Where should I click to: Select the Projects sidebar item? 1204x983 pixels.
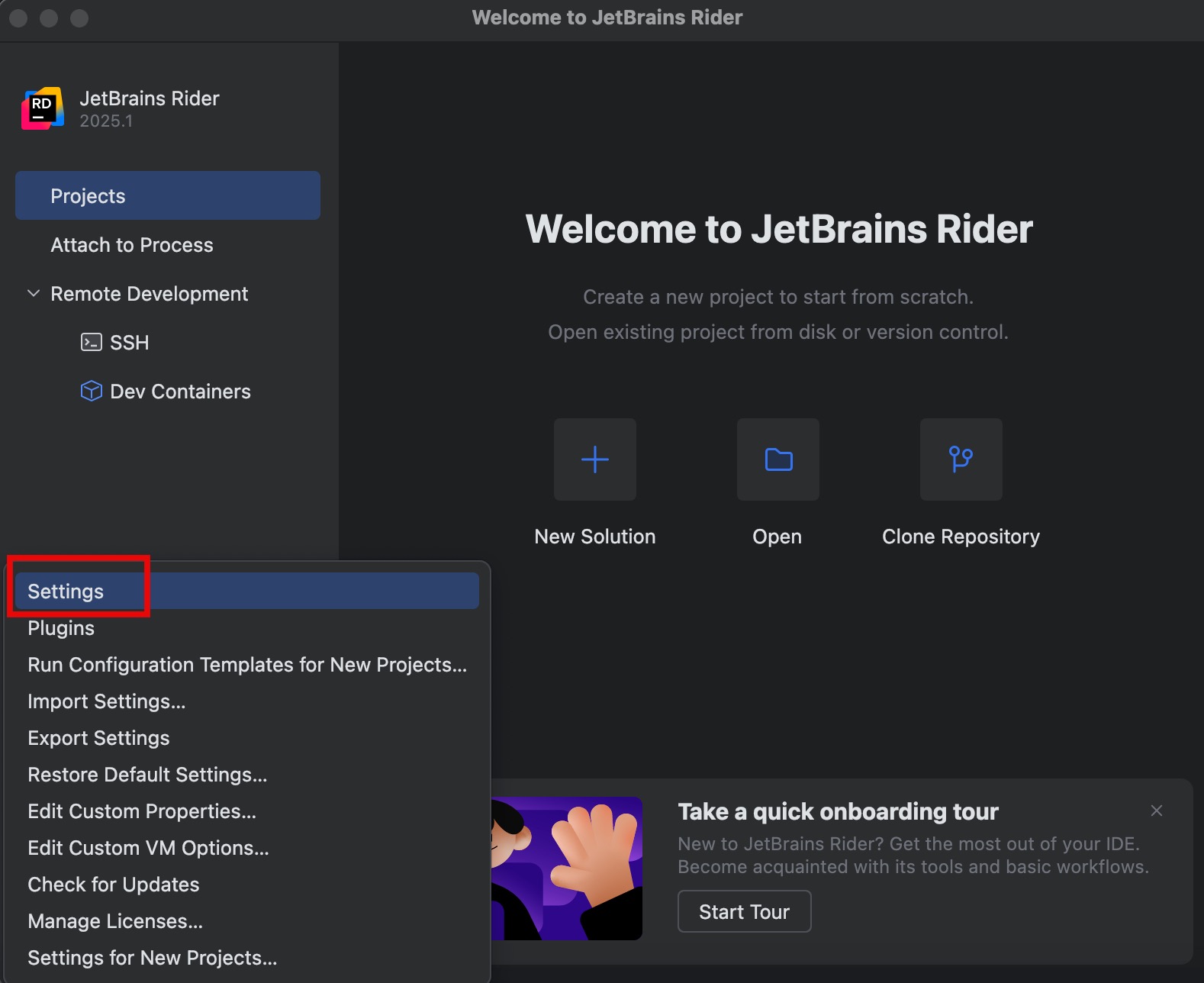tap(168, 196)
